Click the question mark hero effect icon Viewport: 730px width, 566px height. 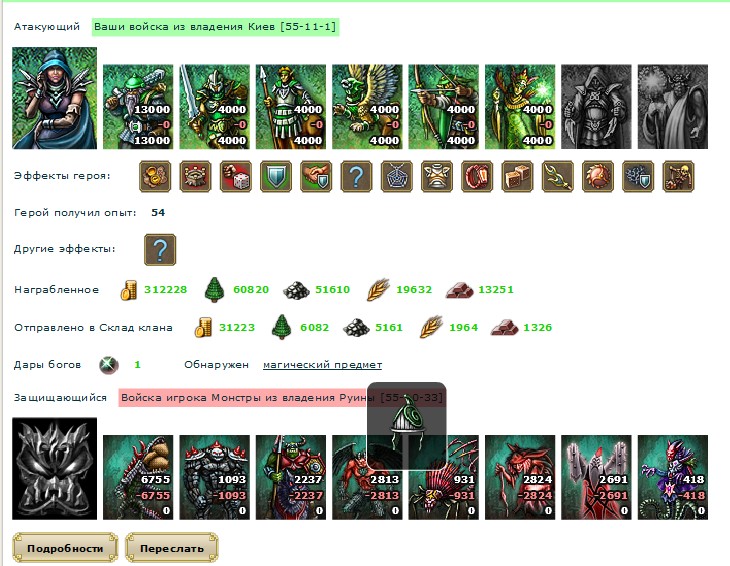pos(356,176)
